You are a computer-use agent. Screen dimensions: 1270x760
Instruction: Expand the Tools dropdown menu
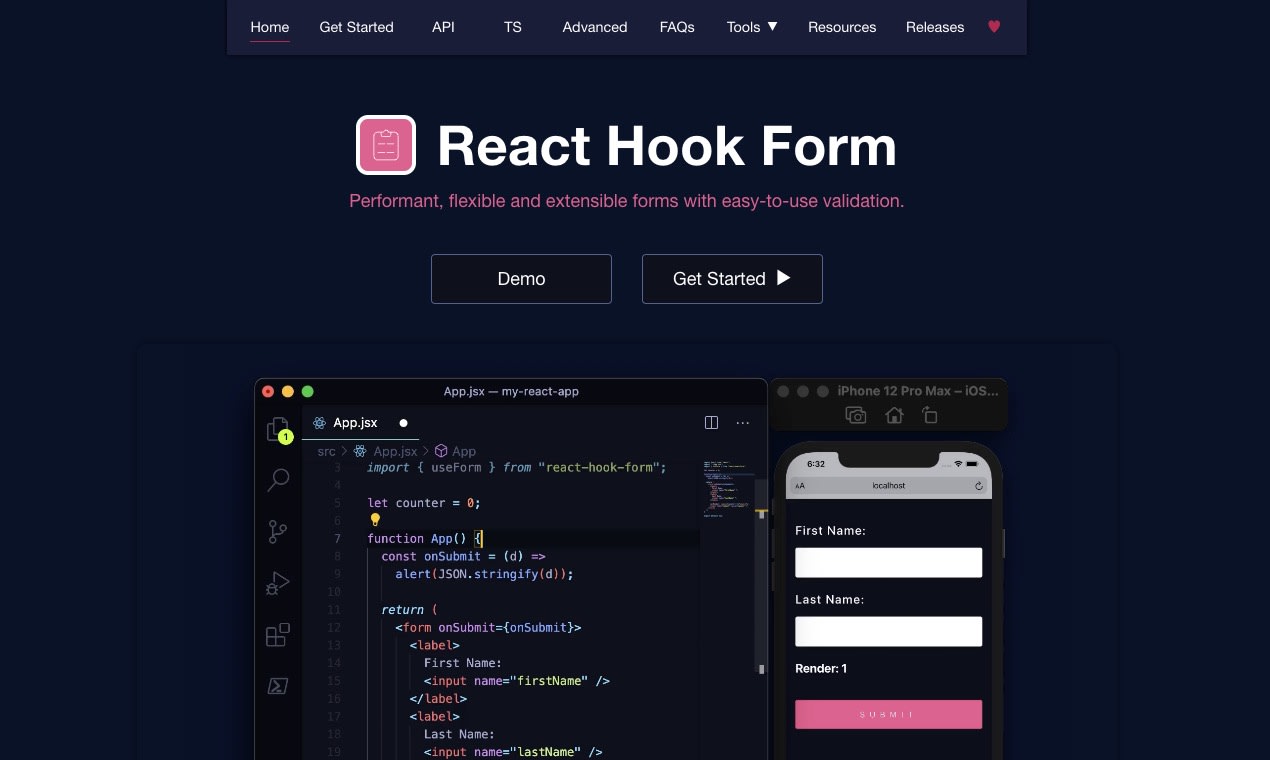click(752, 27)
